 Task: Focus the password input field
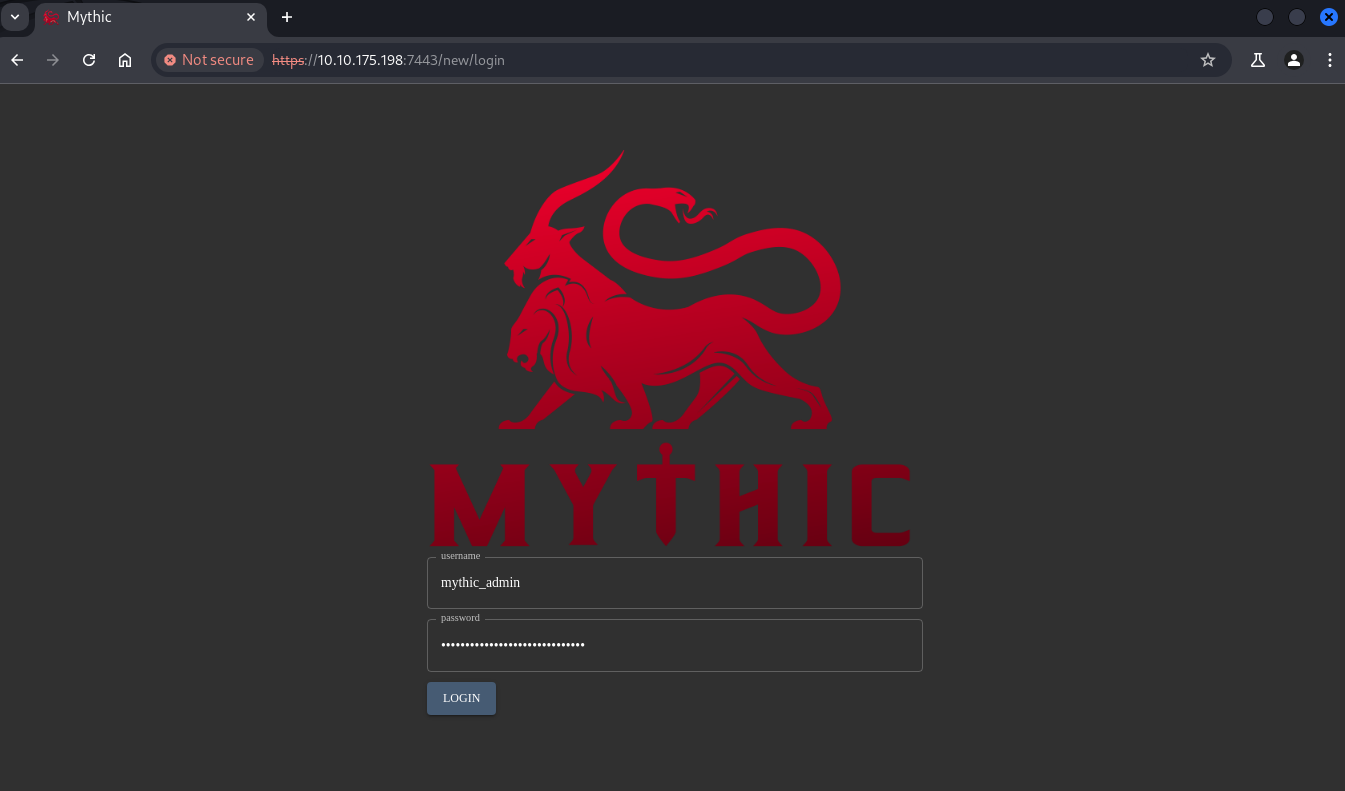[675, 645]
